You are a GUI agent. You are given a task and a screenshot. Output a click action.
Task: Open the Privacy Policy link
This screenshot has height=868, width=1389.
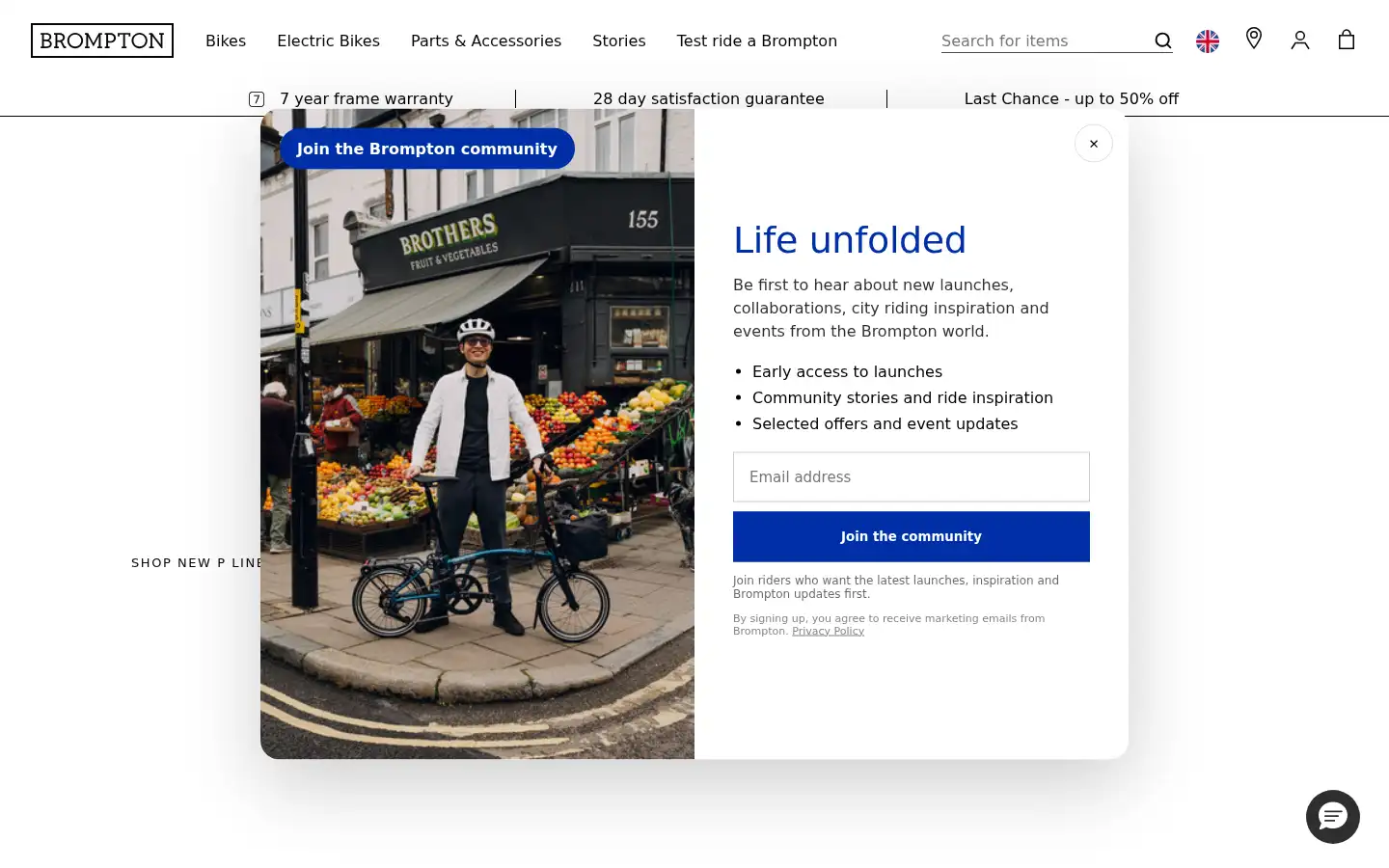tap(828, 631)
